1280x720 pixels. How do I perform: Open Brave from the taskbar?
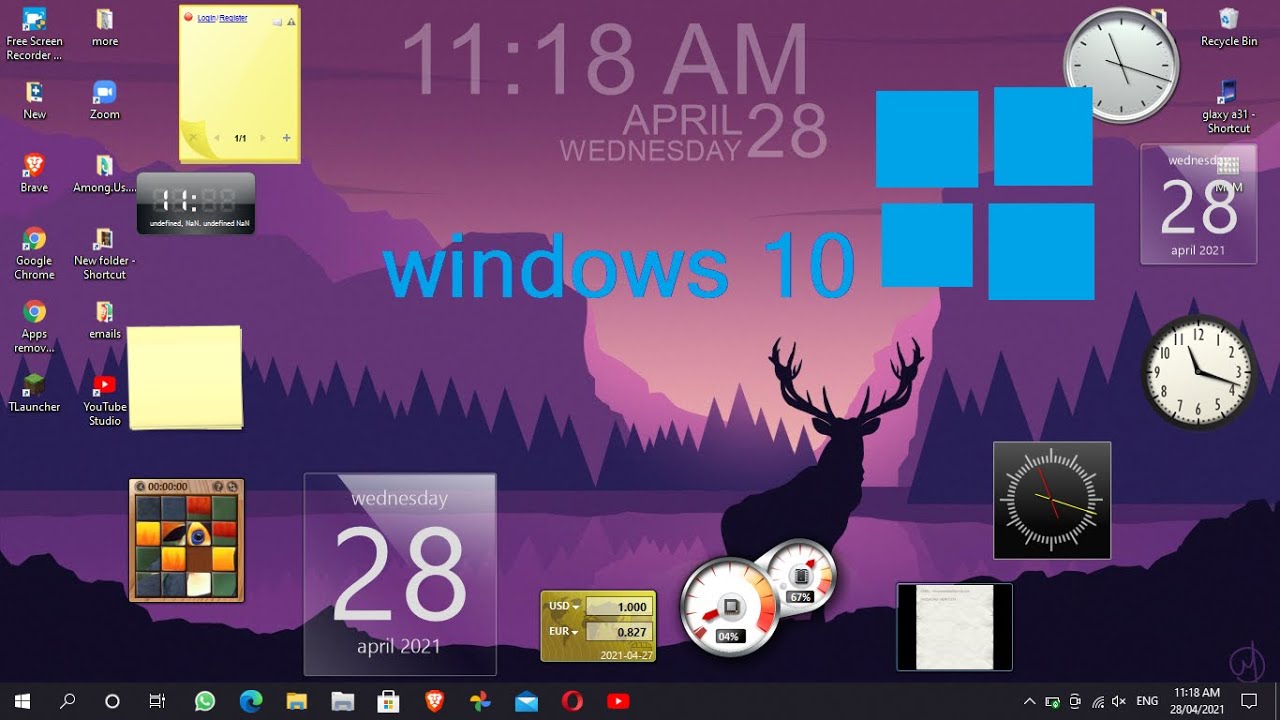(x=434, y=701)
